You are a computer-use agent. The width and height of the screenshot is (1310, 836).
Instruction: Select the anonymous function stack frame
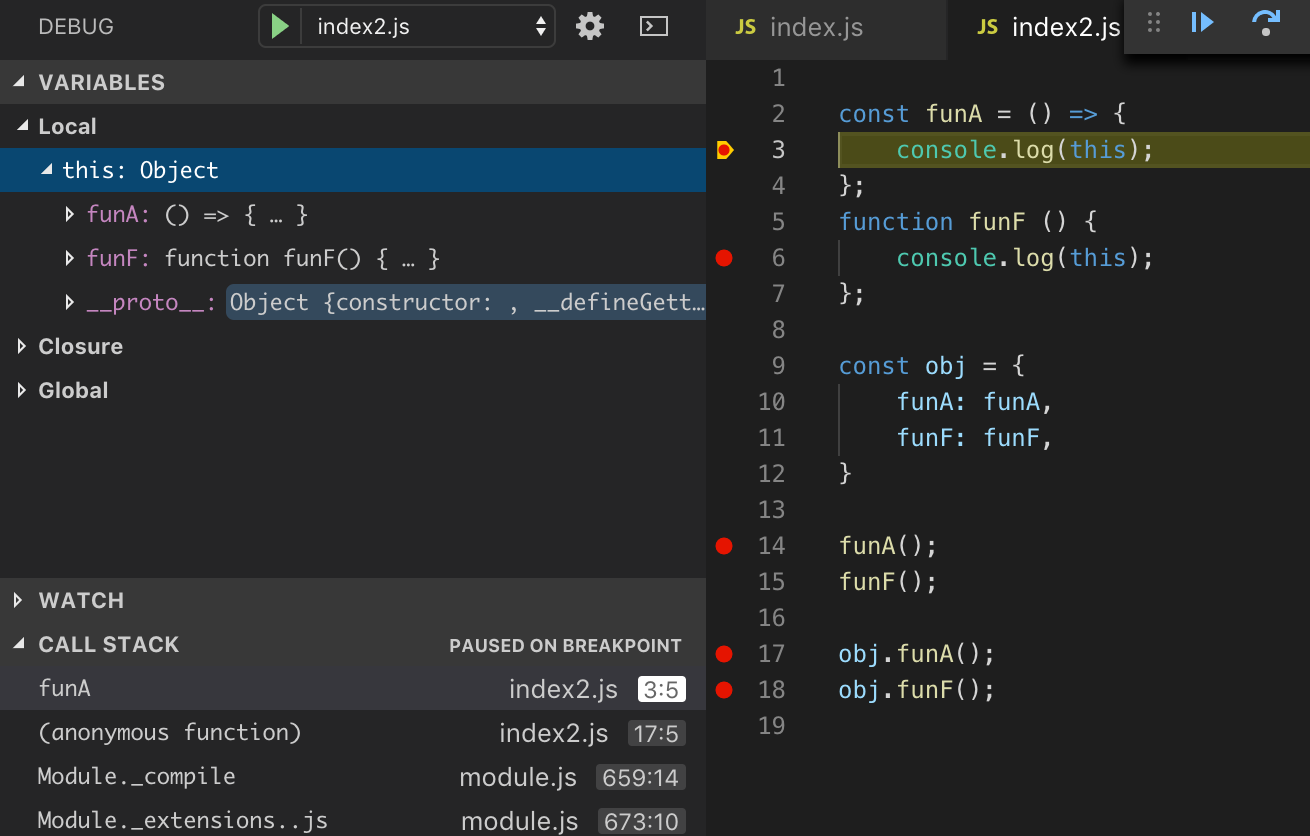pos(170,733)
